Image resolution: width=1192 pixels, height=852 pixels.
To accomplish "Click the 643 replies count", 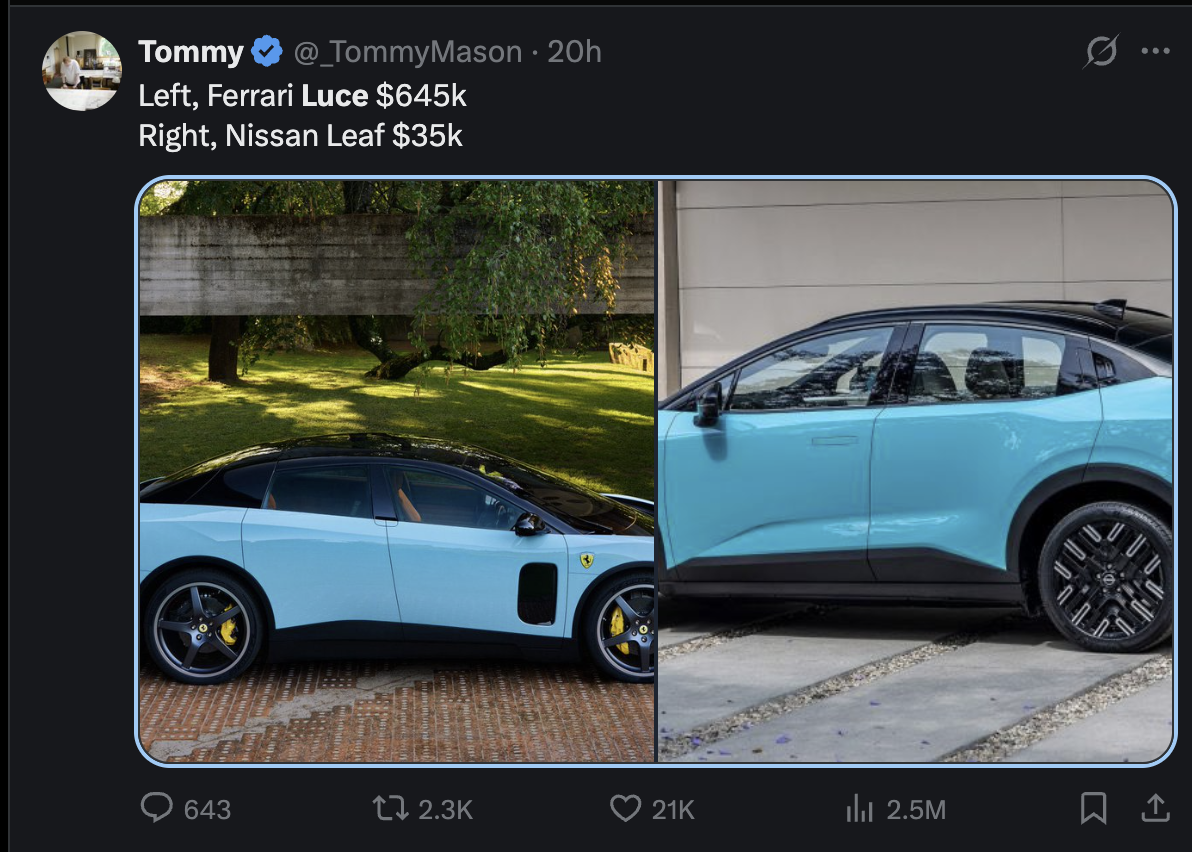I will coord(208,809).
